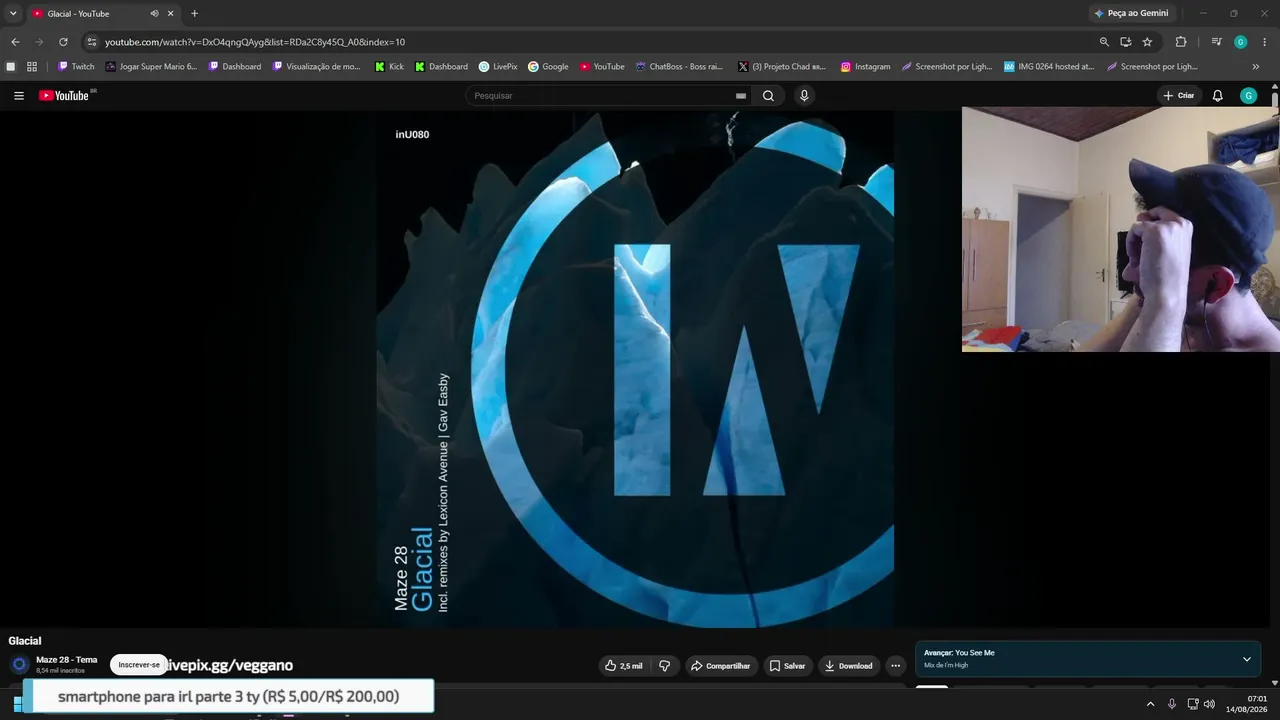The image size is (1280, 720).
Task: Open Chrome media controls icon
Action: pos(1216,42)
